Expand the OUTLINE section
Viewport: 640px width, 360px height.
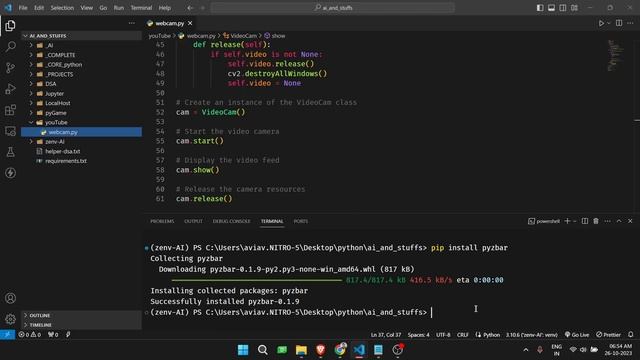point(82,316)
